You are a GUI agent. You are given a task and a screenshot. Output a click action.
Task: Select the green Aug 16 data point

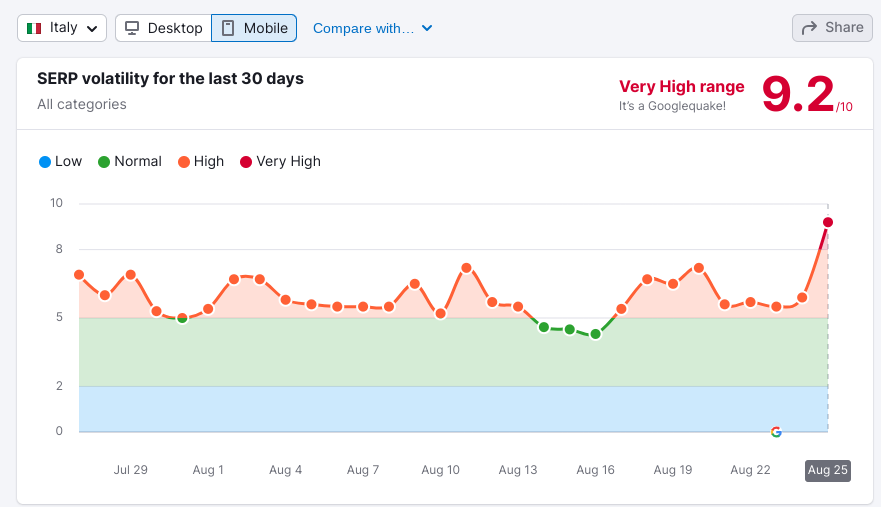(596, 334)
